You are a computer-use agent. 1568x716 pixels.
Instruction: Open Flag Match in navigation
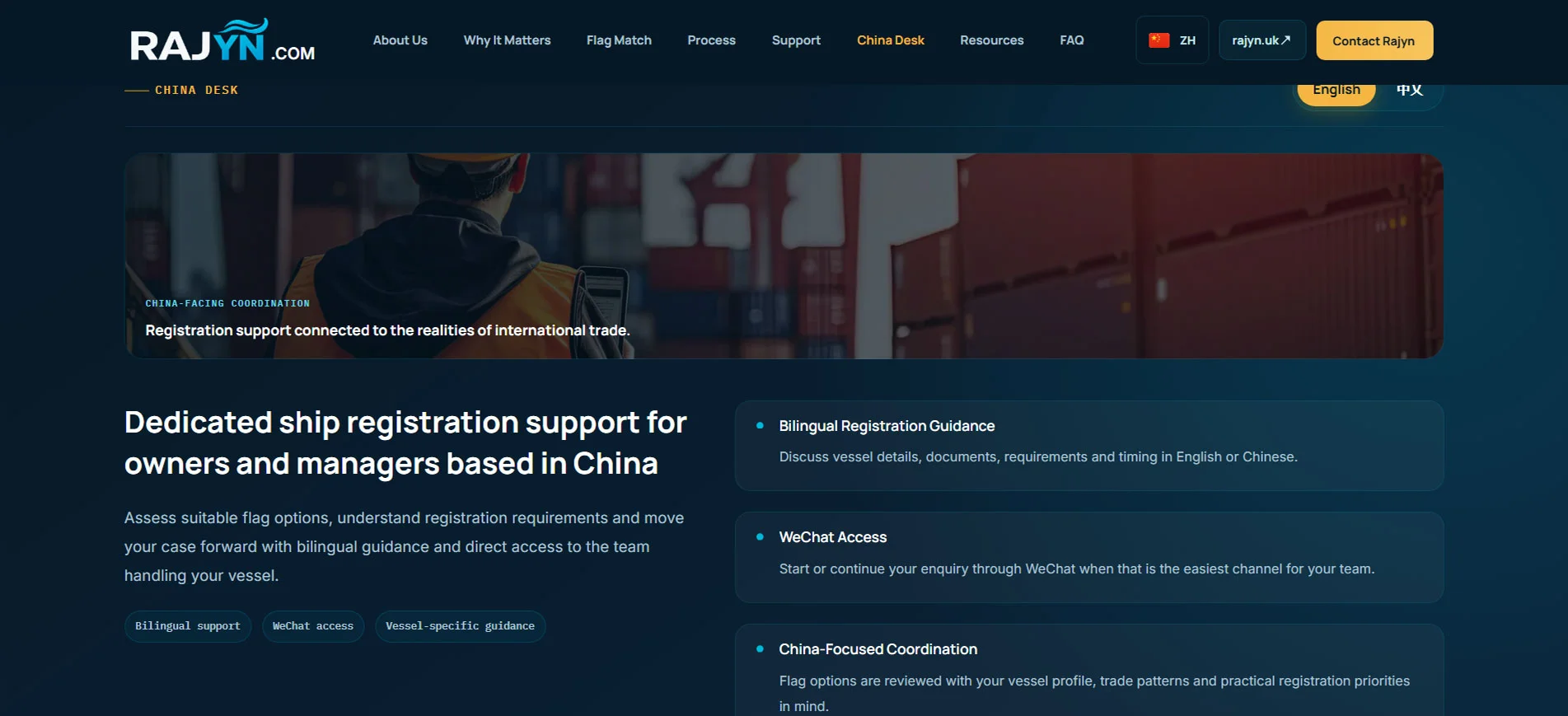coord(619,40)
